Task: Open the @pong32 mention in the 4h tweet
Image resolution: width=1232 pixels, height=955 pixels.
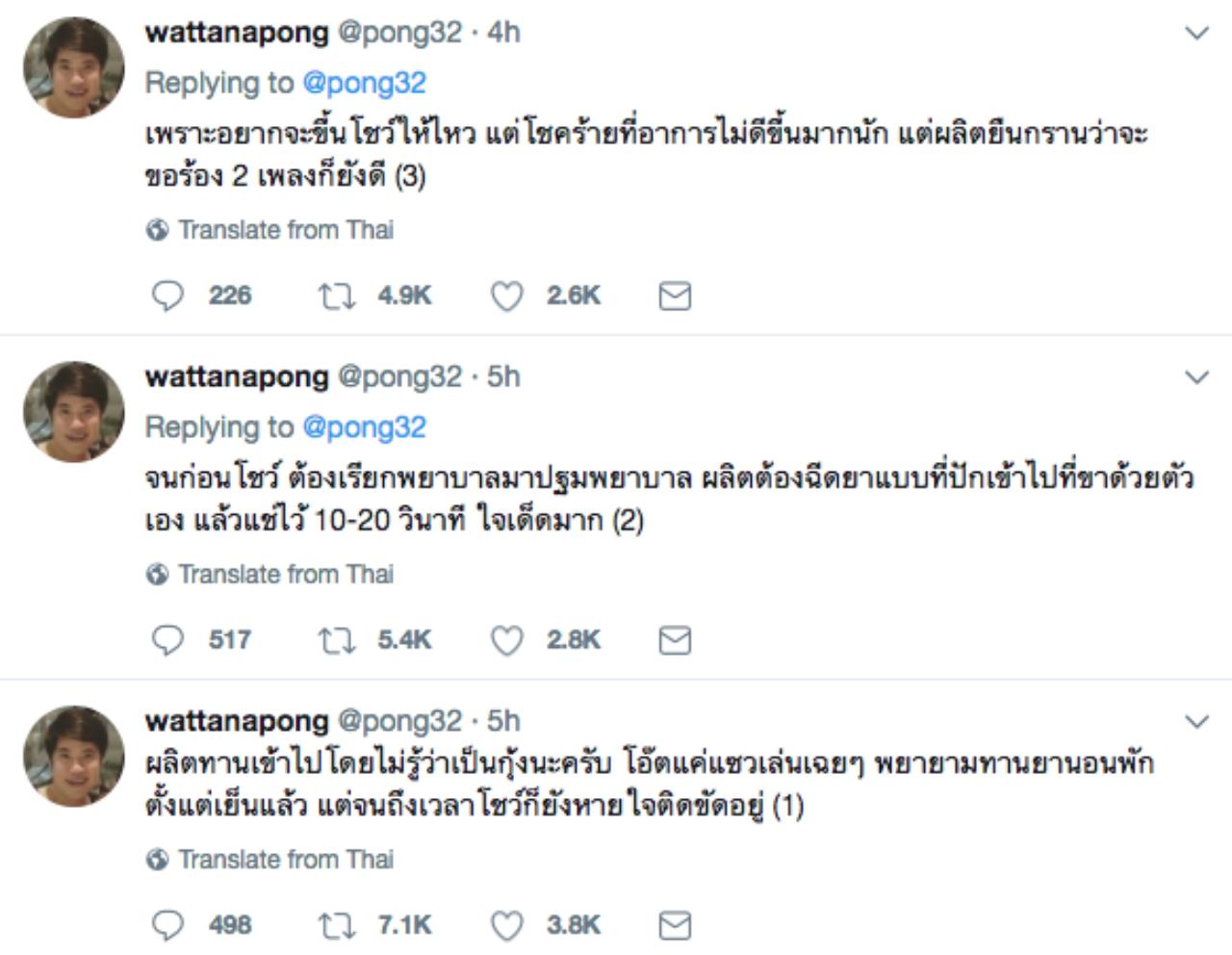Action: tap(364, 83)
